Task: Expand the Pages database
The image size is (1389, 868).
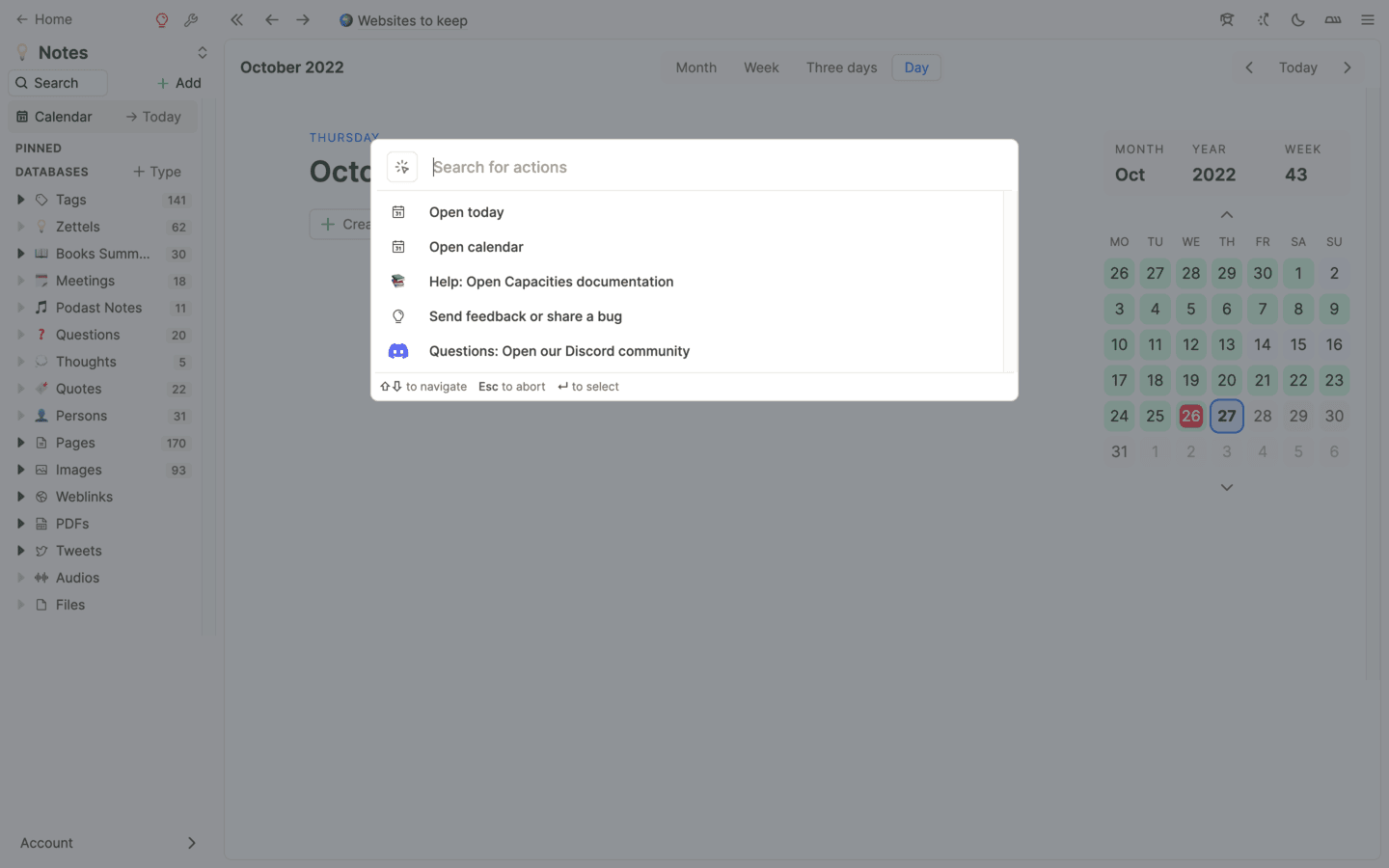Action: (20, 443)
